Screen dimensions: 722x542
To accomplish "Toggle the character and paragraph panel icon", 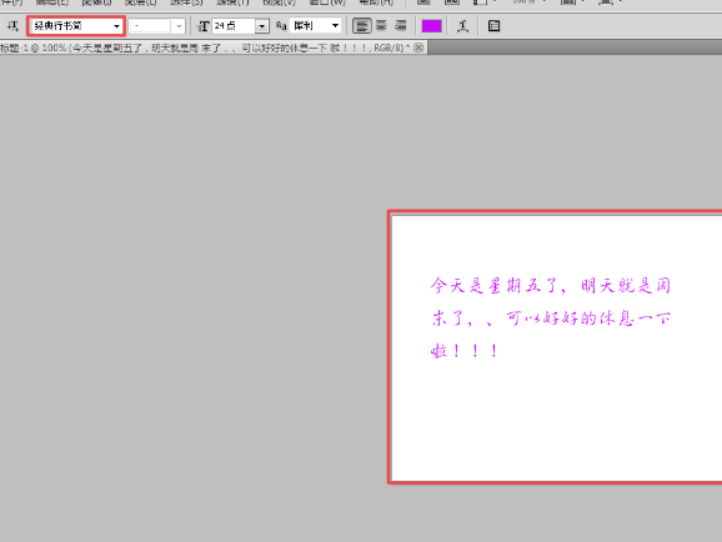I will tap(494, 26).
